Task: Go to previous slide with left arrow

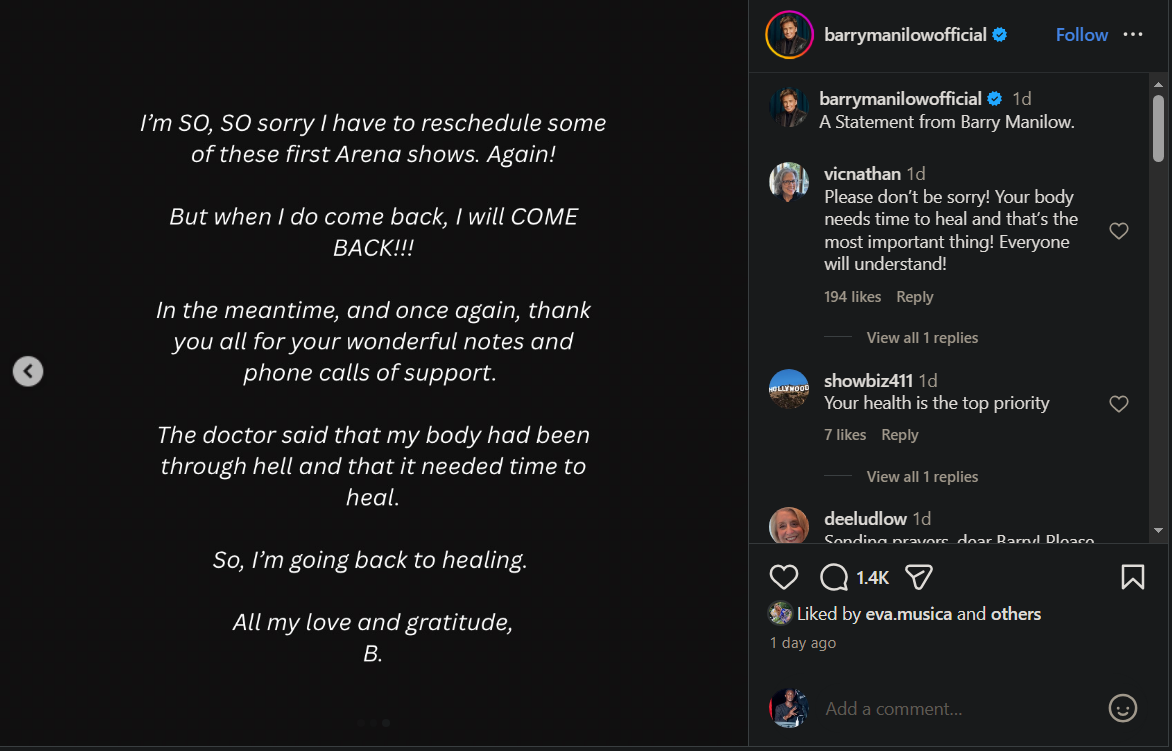Action: [x=28, y=371]
